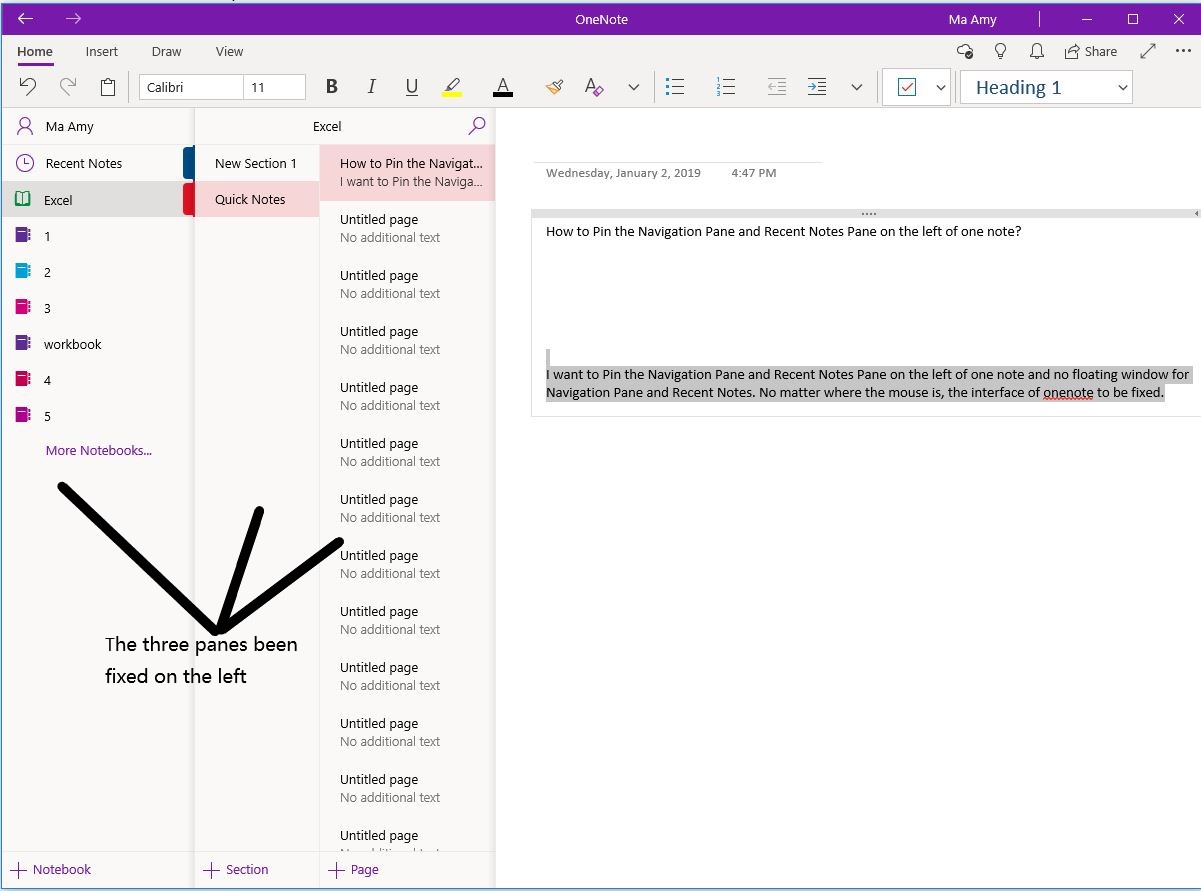The image size is (1201, 891).
Task: Enter full screen mode with the diagonal arrows
Action: 1148,51
